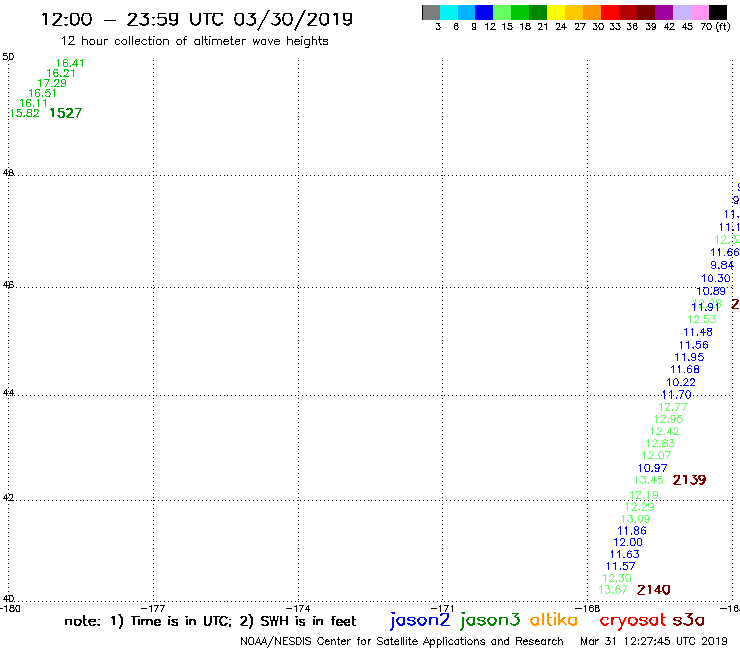Click the wave height value 12.53

[x=702, y=320]
